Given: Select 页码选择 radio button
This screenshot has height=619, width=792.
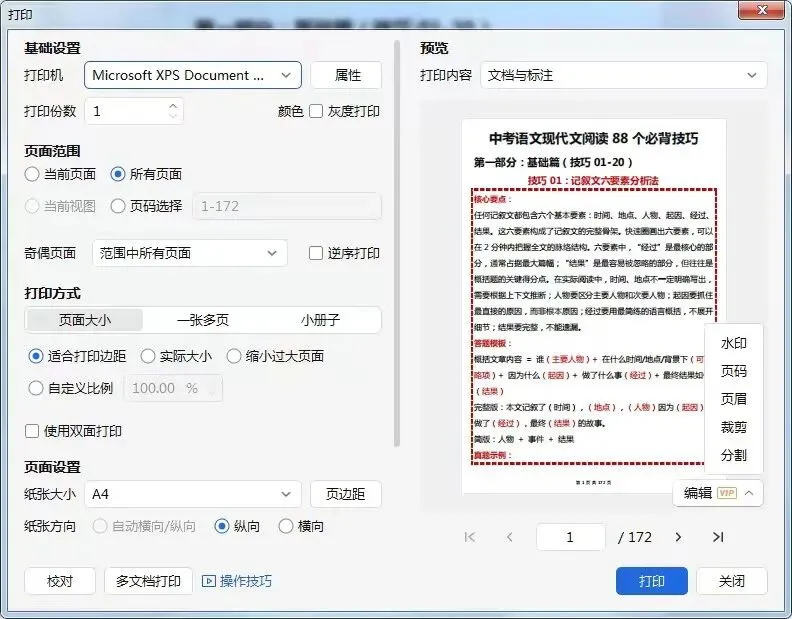Looking at the screenshot, I should click(118, 206).
